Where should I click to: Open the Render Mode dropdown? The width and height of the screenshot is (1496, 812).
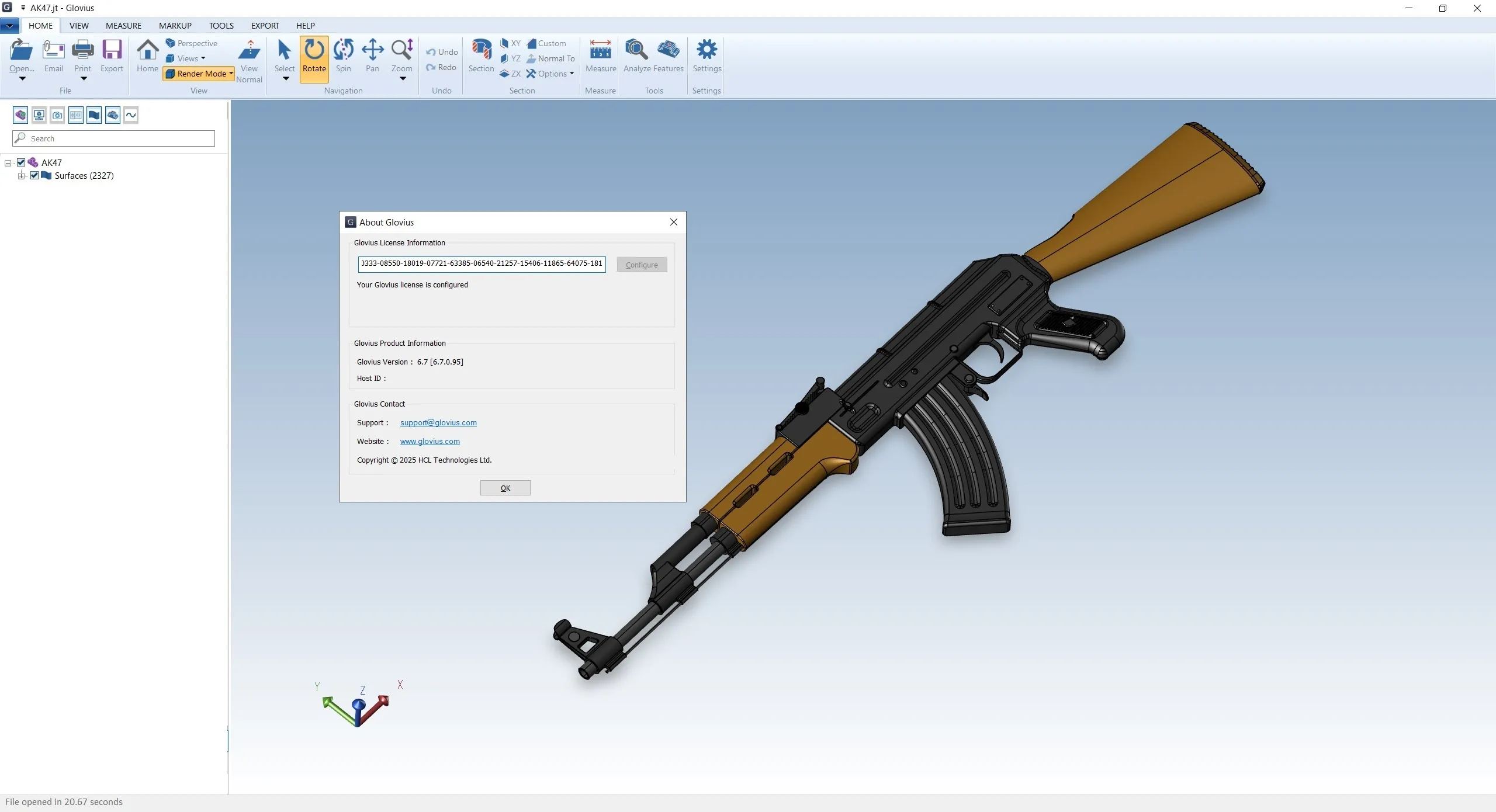tap(199, 74)
